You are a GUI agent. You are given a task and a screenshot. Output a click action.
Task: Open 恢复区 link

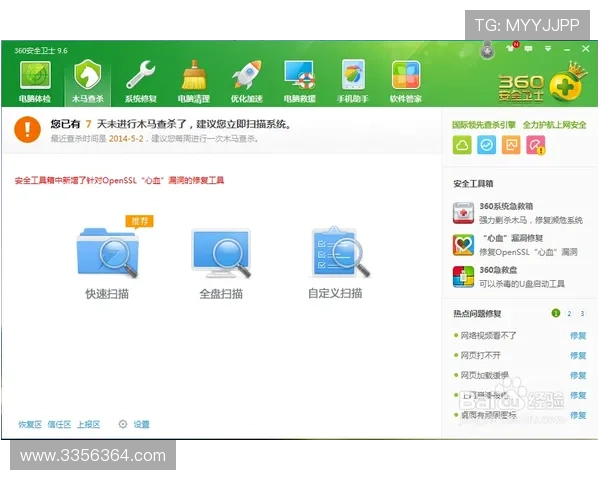[x=30, y=424]
